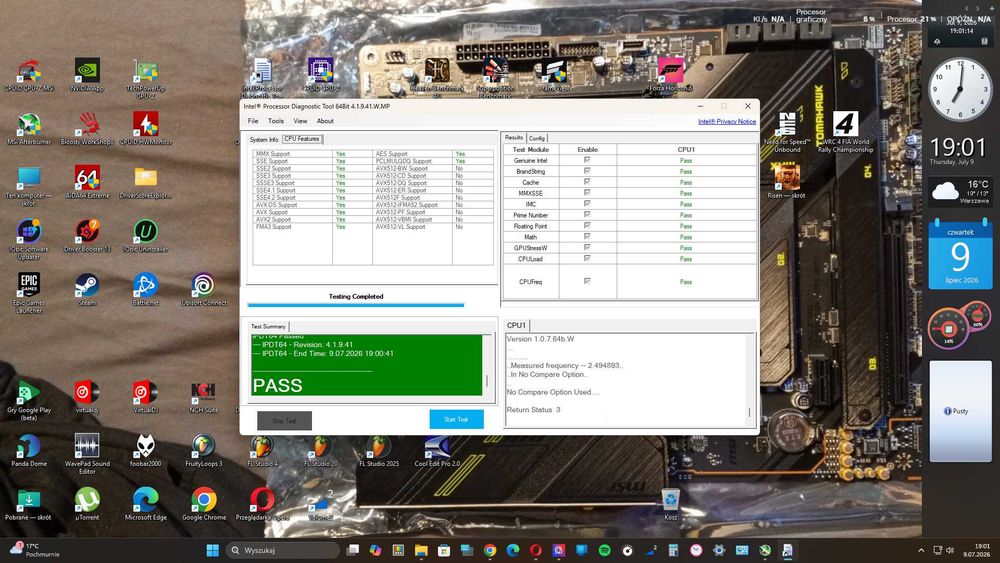This screenshot has width=1000, height=563.
Task: Open the FL Studio 2025 desktop icon
Action: tap(379, 450)
